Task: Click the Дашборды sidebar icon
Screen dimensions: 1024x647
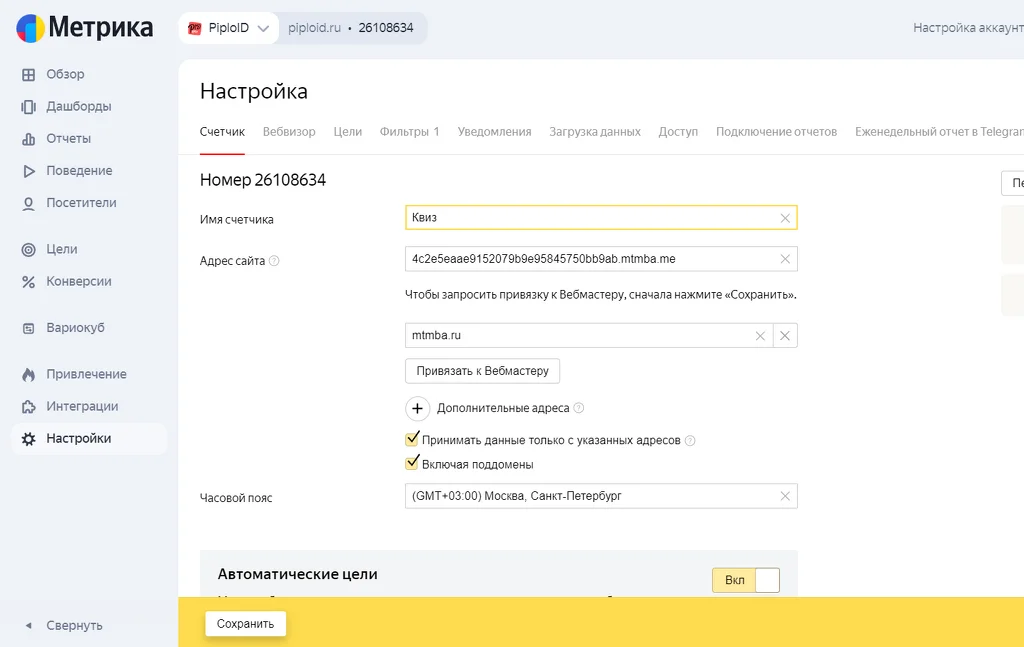Action: coord(28,106)
